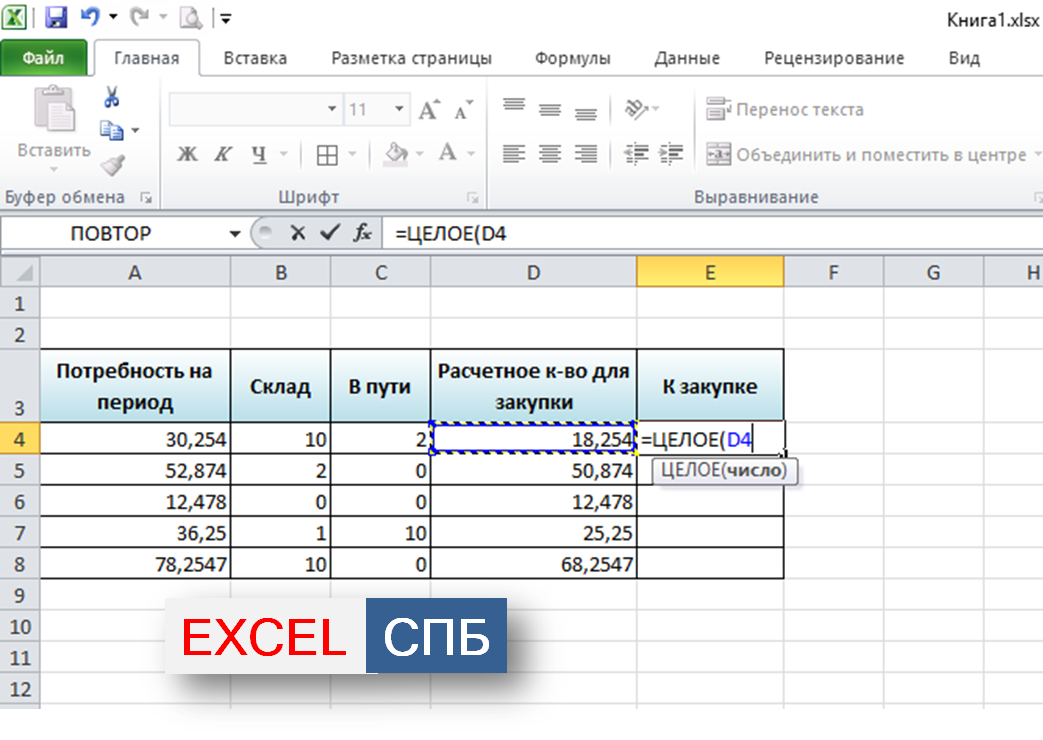Screen dimensions: 1043x740
Task: Select cell D5 containing 50,874
Action: tap(533, 470)
